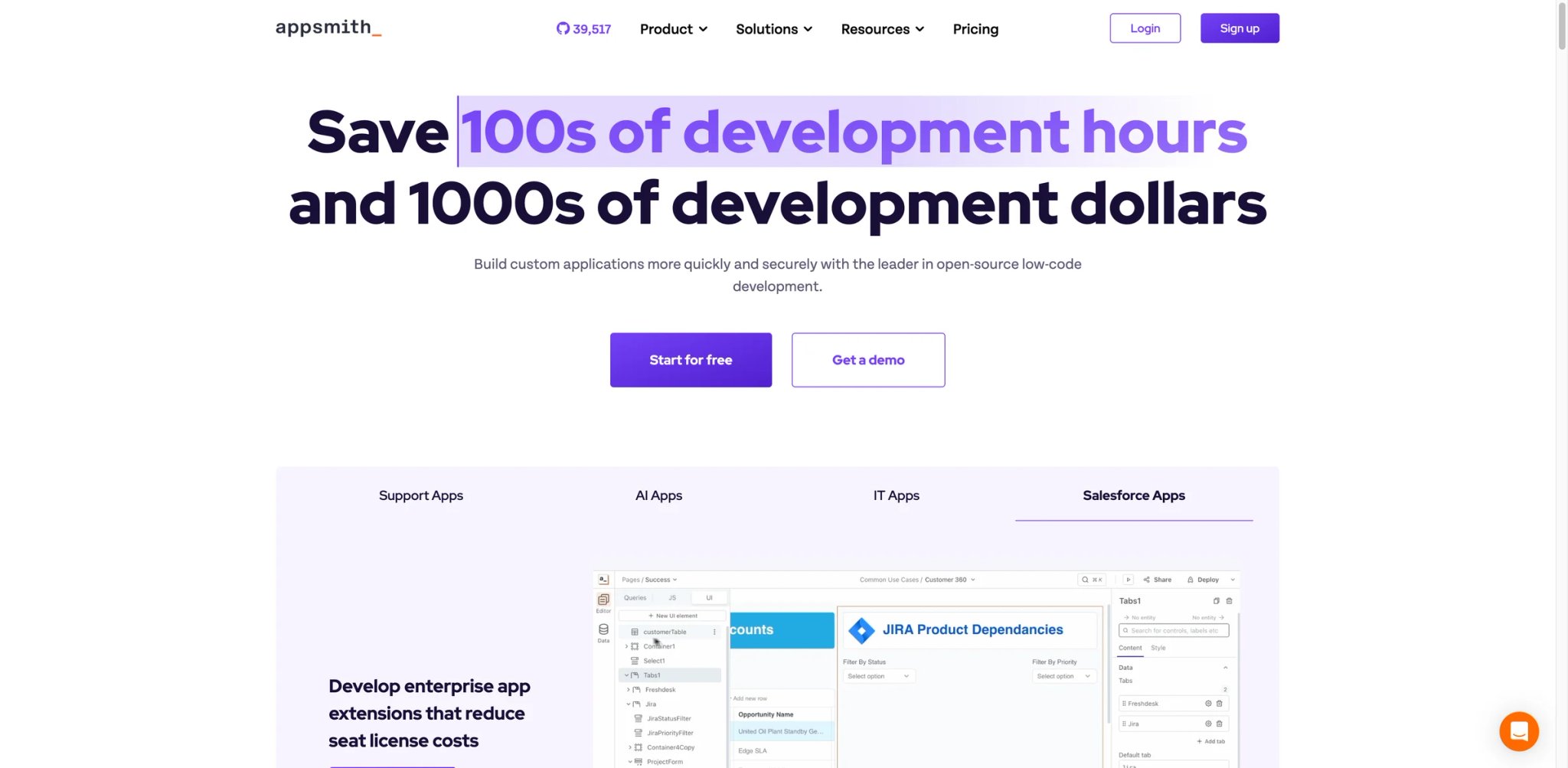The height and width of the screenshot is (768, 1568).
Task: Open the Filter By Priority select dropdown
Action: click(1064, 676)
